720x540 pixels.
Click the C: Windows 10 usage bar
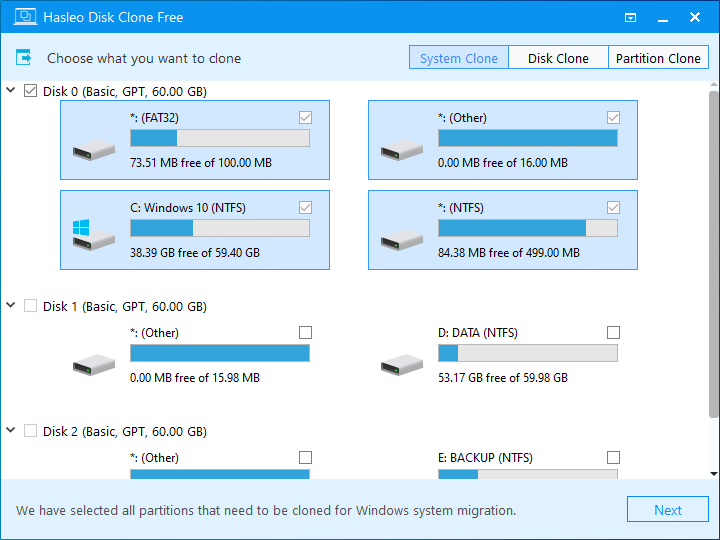(220, 228)
